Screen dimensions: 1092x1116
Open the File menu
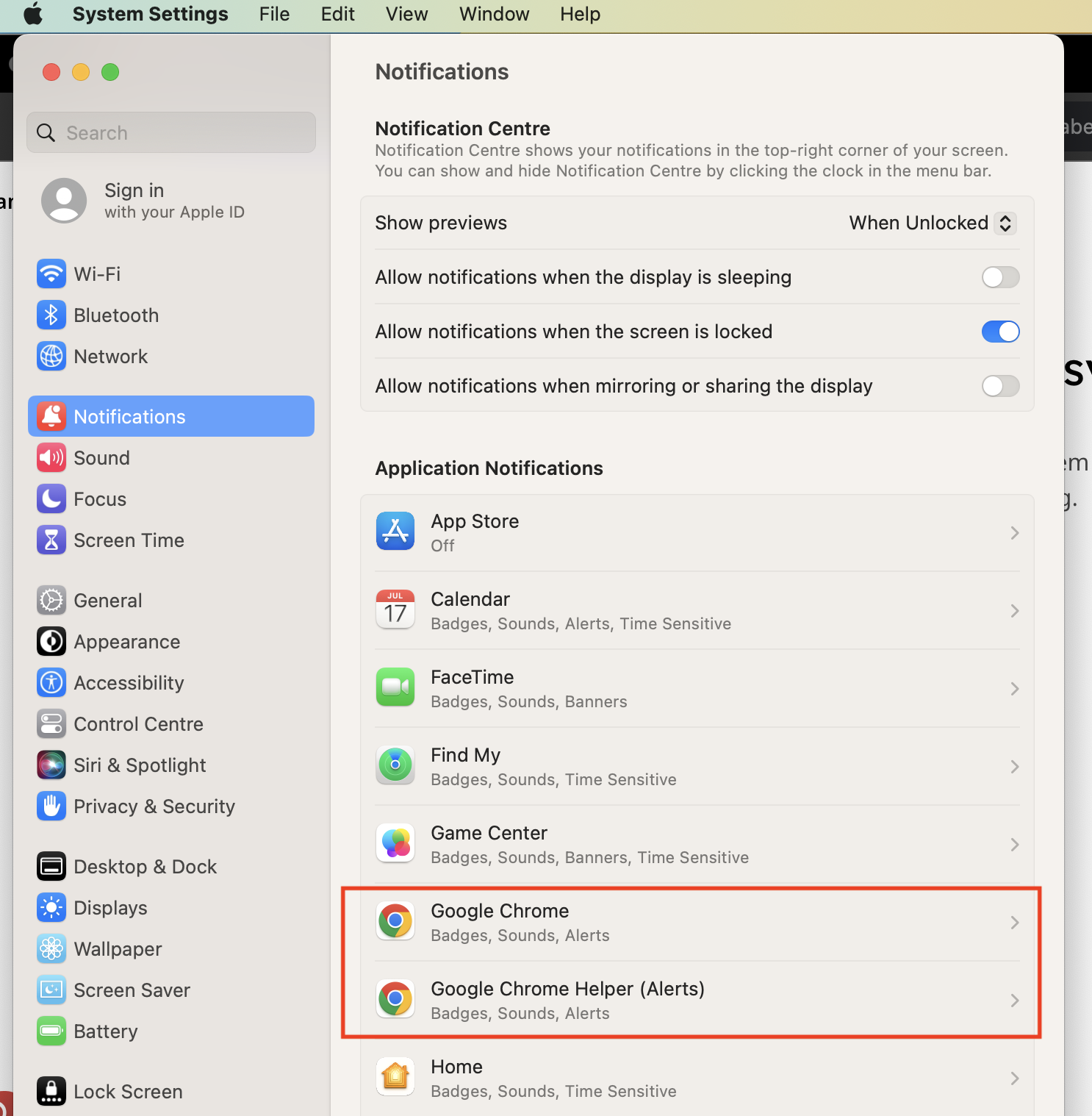(274, 14)
